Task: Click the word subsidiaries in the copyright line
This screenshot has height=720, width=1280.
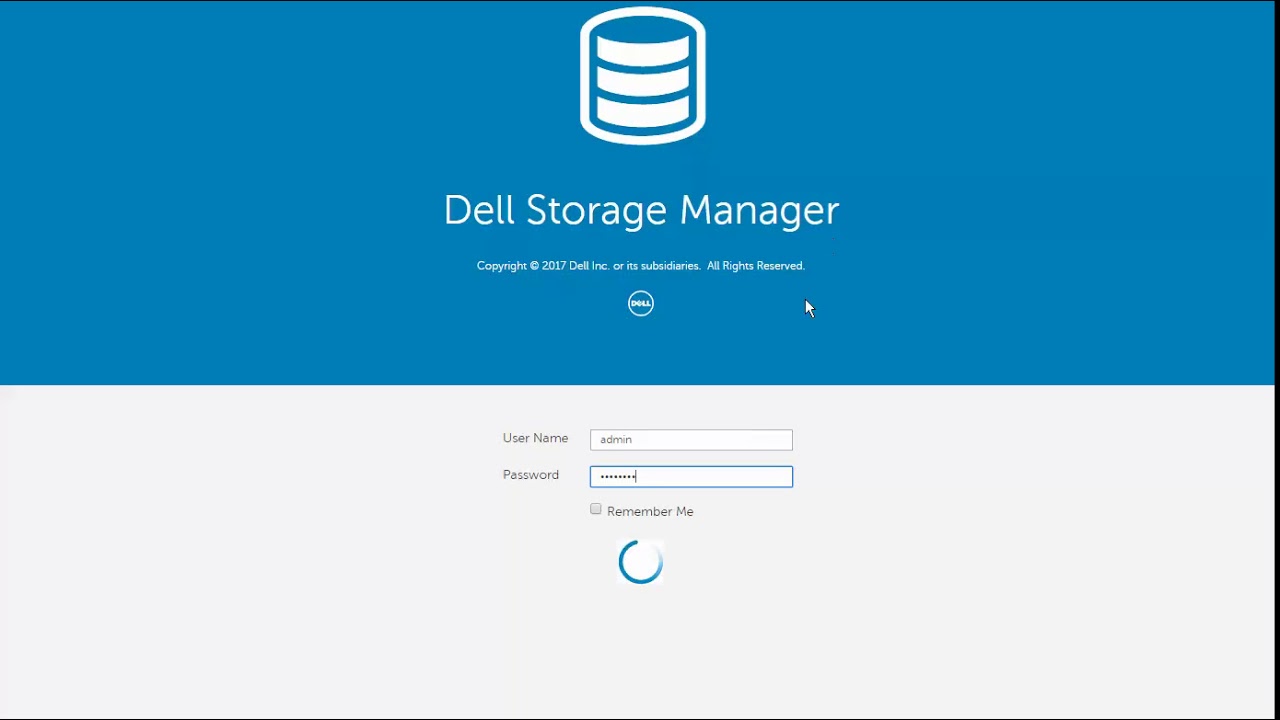Action: (x=669, y=266)
